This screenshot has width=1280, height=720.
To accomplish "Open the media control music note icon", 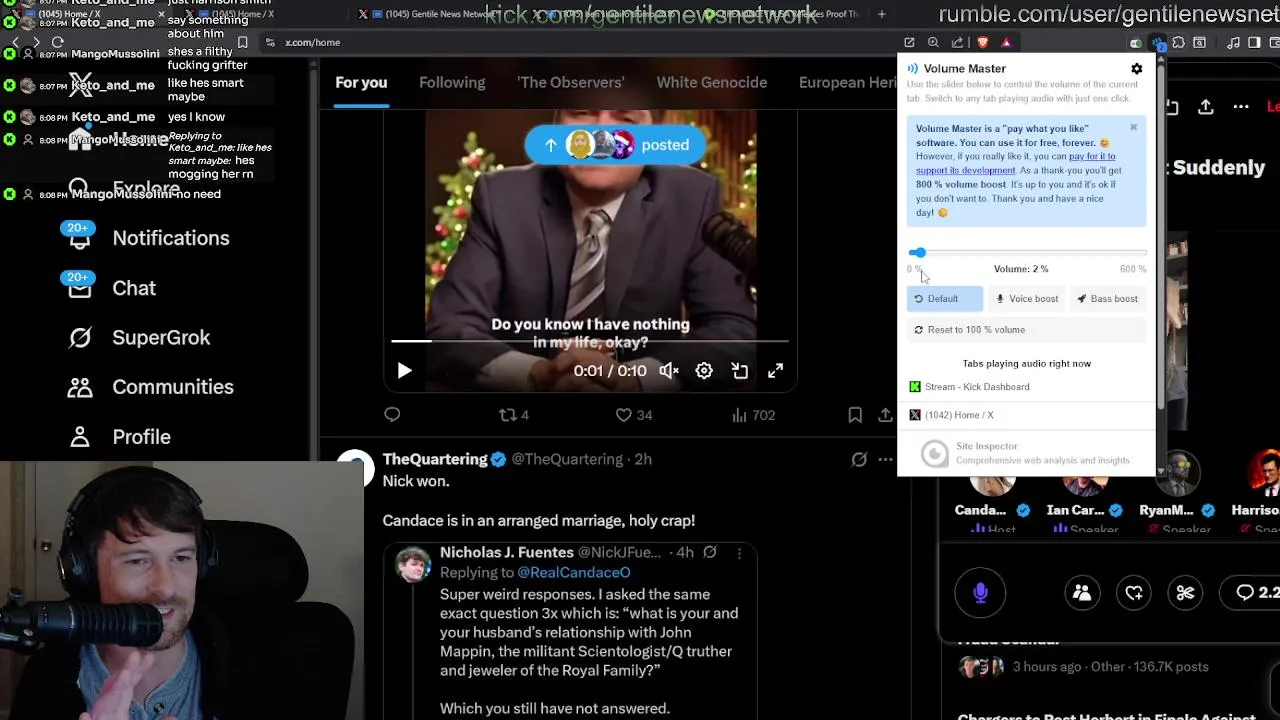I will [x=1233, y=42].
